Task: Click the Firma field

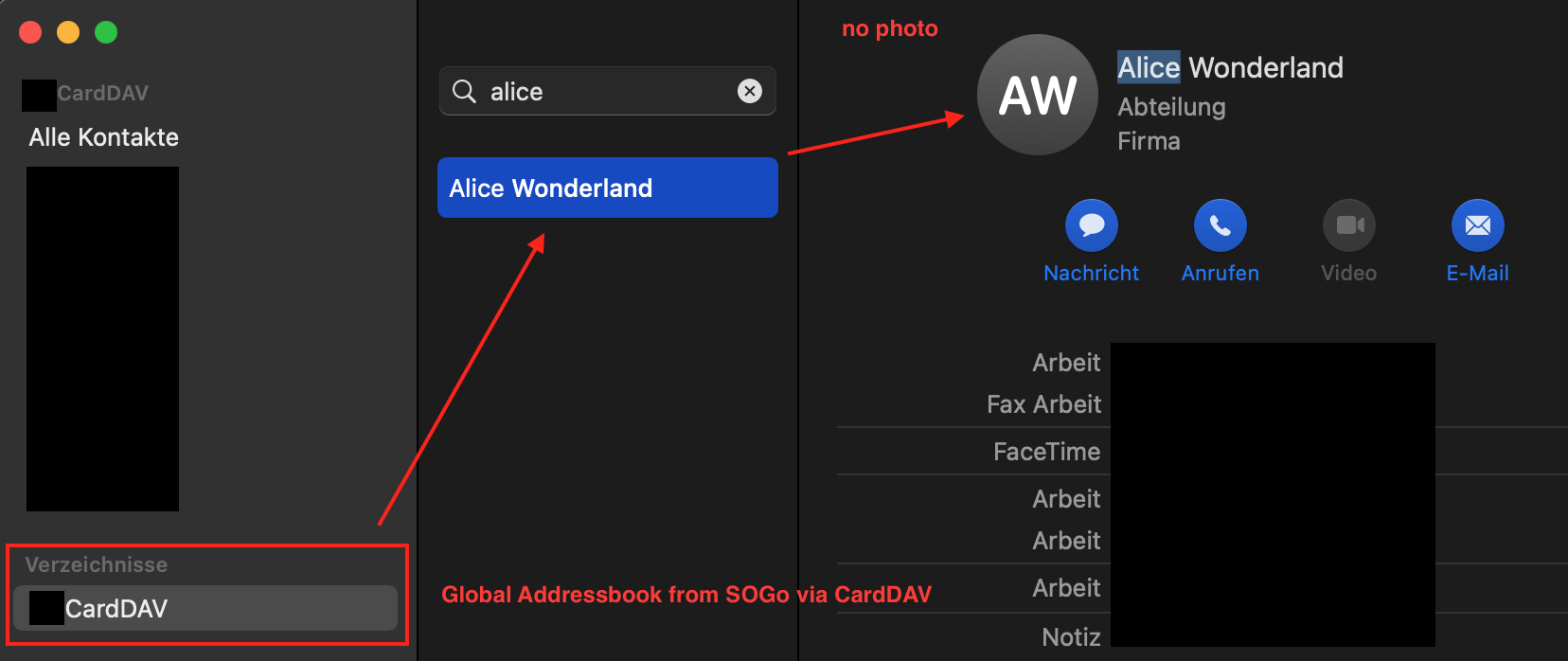Action: pos(1149,141)
